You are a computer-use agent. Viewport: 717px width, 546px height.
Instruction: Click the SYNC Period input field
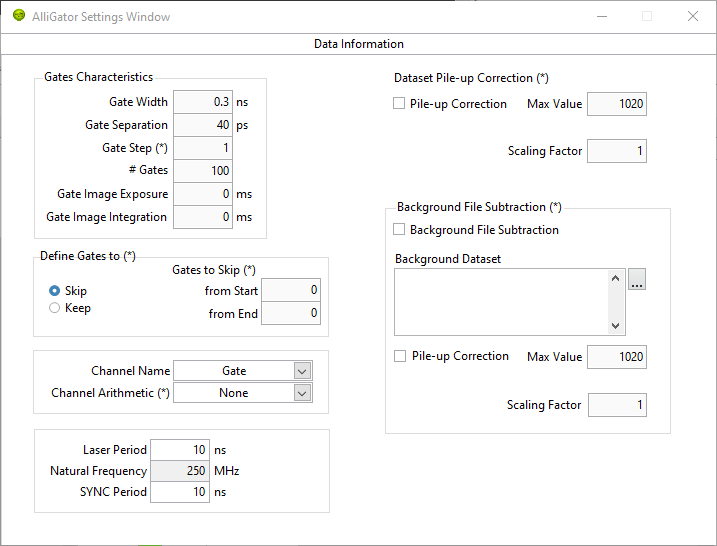coord(180,492)
